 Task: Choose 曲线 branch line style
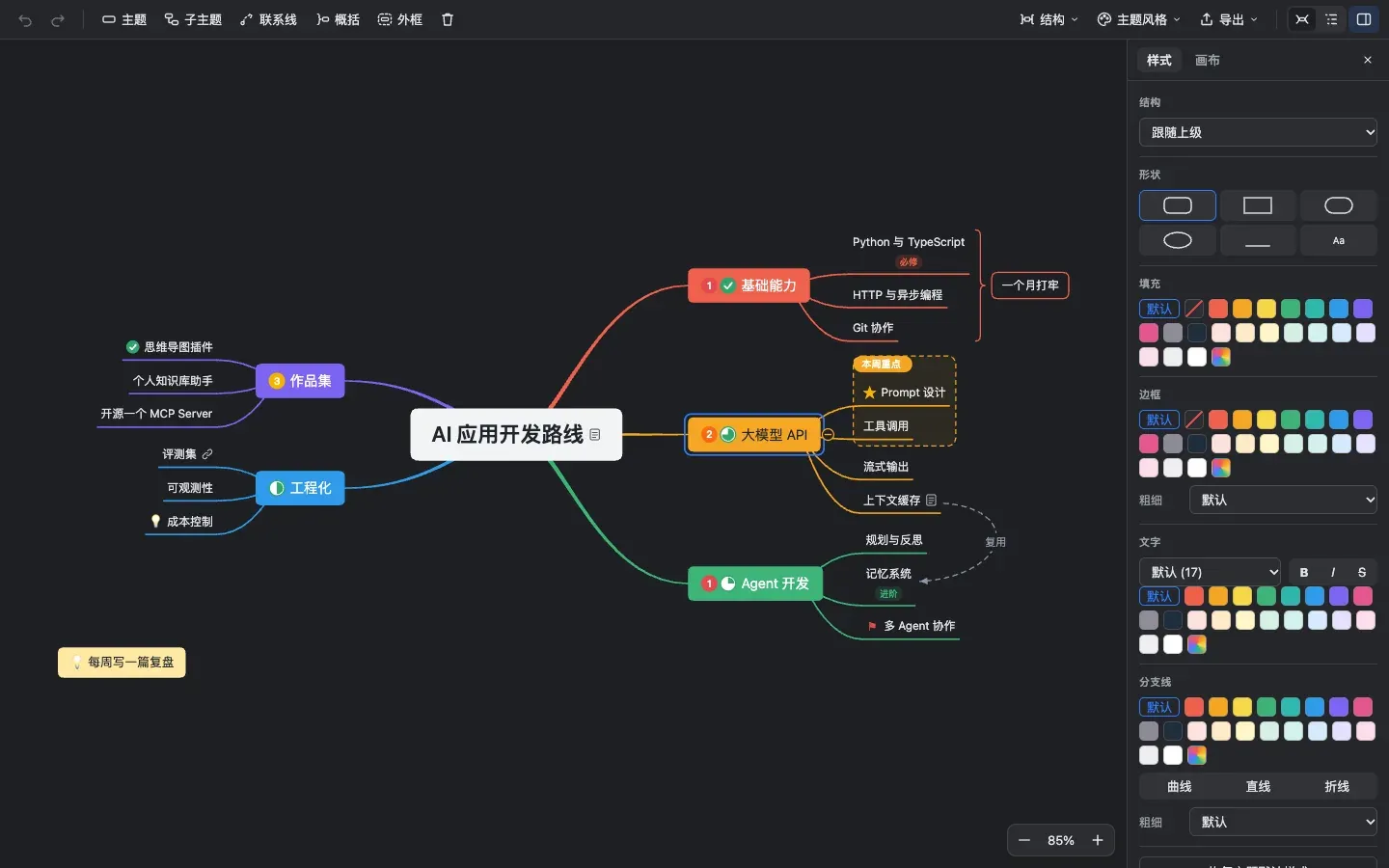coord(1179,787)
